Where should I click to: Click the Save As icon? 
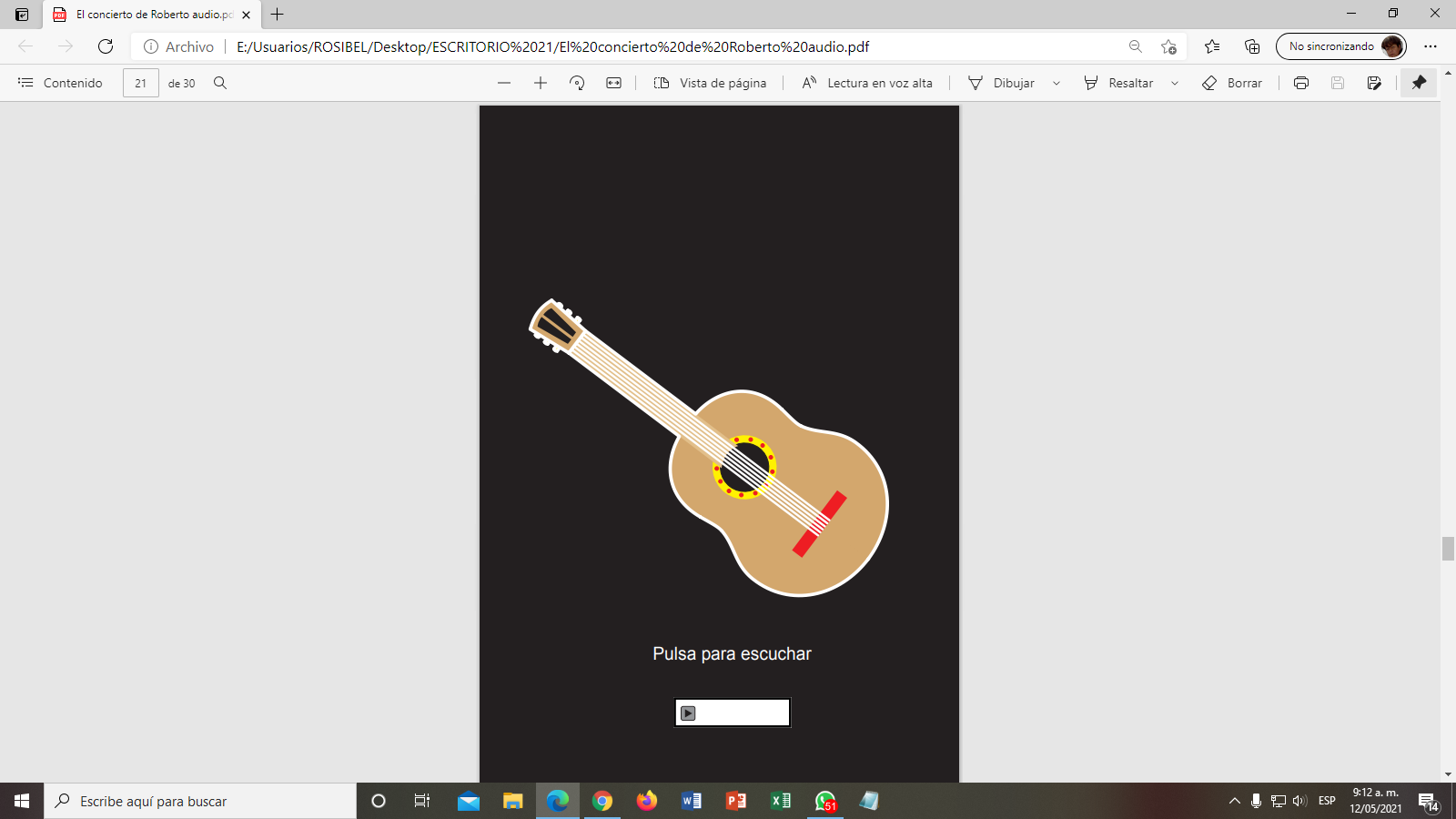tap(1374, 83)
